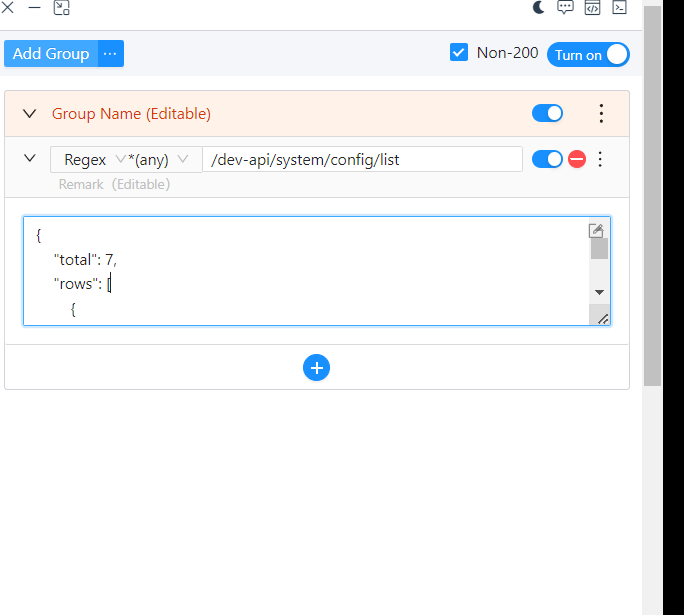This screenshot has height=615, width=684.
Task: Open the Add Group ellipsis menu
Action: (110, 54)
